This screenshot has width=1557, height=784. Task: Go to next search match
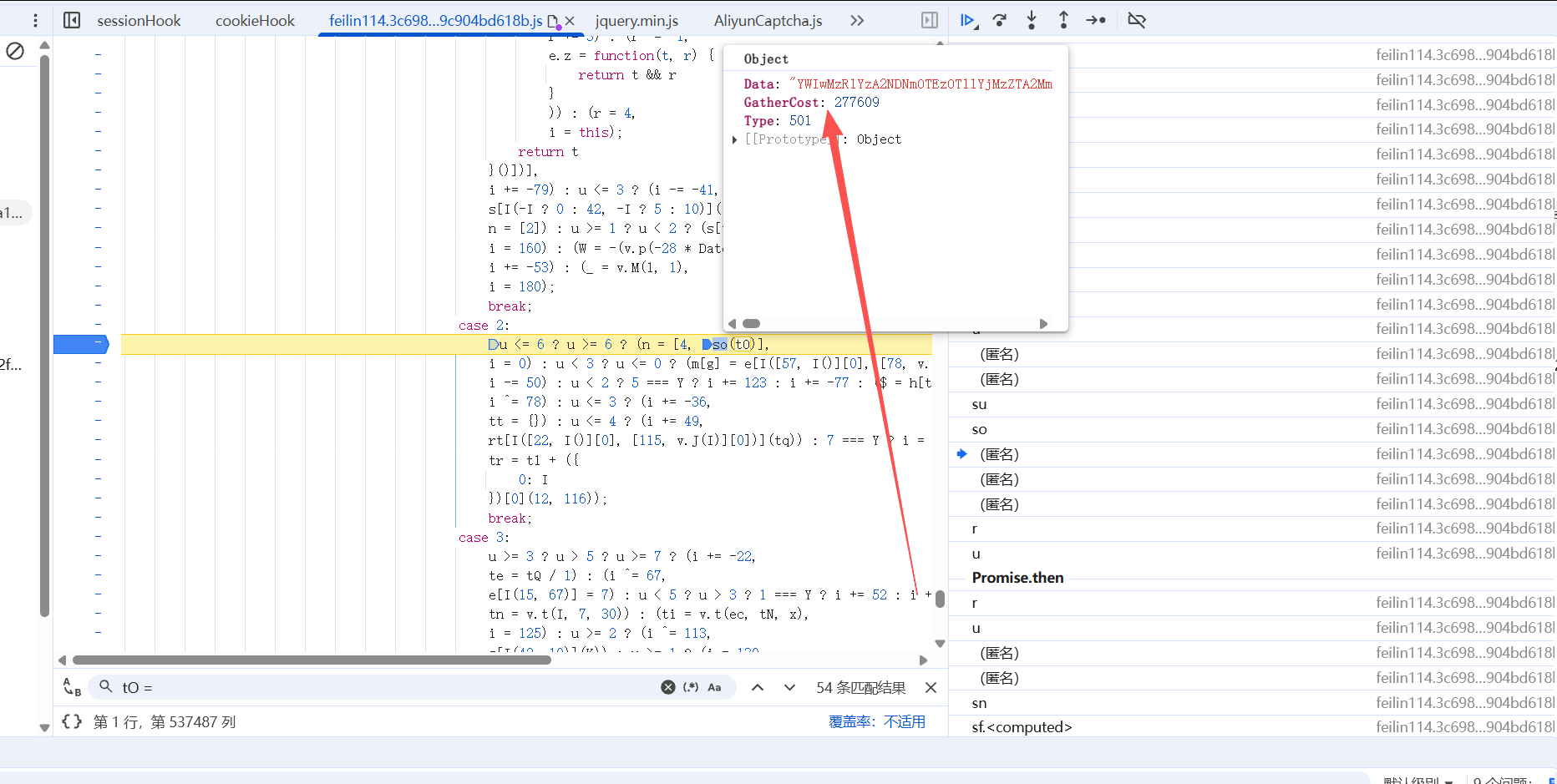pos(789,687)
